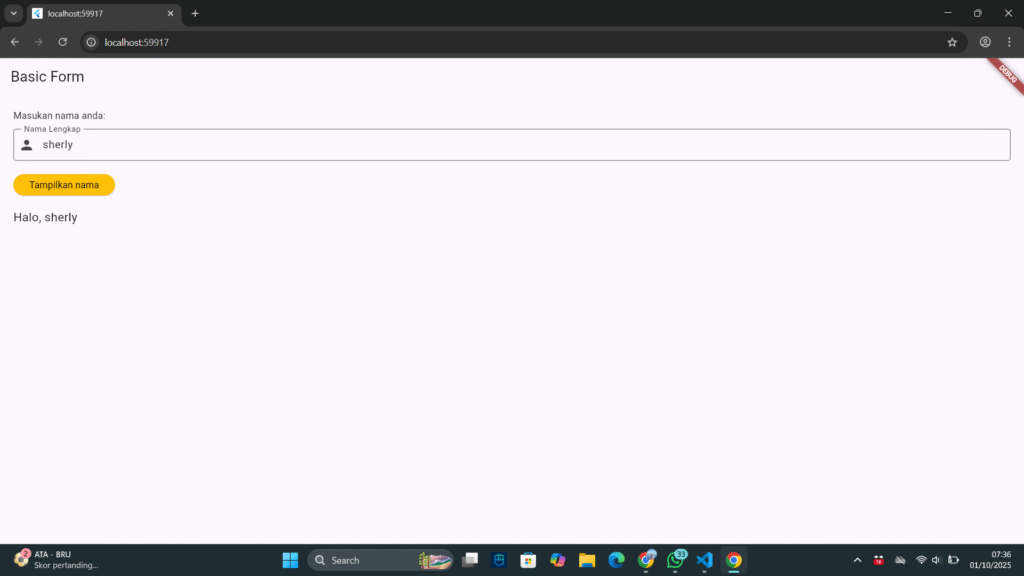1024x576 pixels.
Task: Launch File Explorer from the taskbar
Action: pos(587,560)
